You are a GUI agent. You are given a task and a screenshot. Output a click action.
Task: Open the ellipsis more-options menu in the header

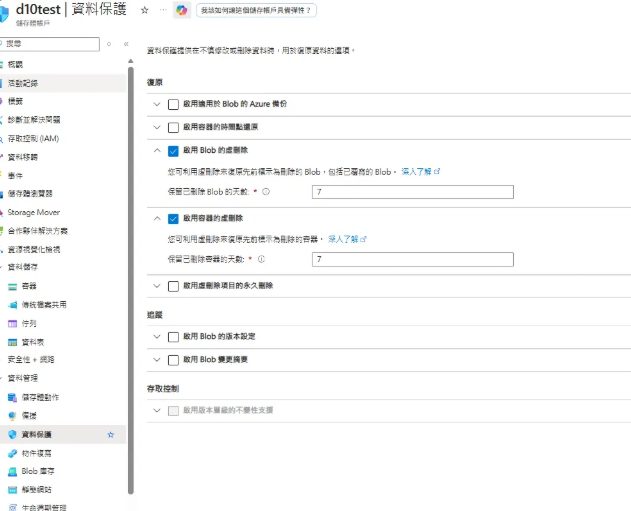click(x=163, y=10)
